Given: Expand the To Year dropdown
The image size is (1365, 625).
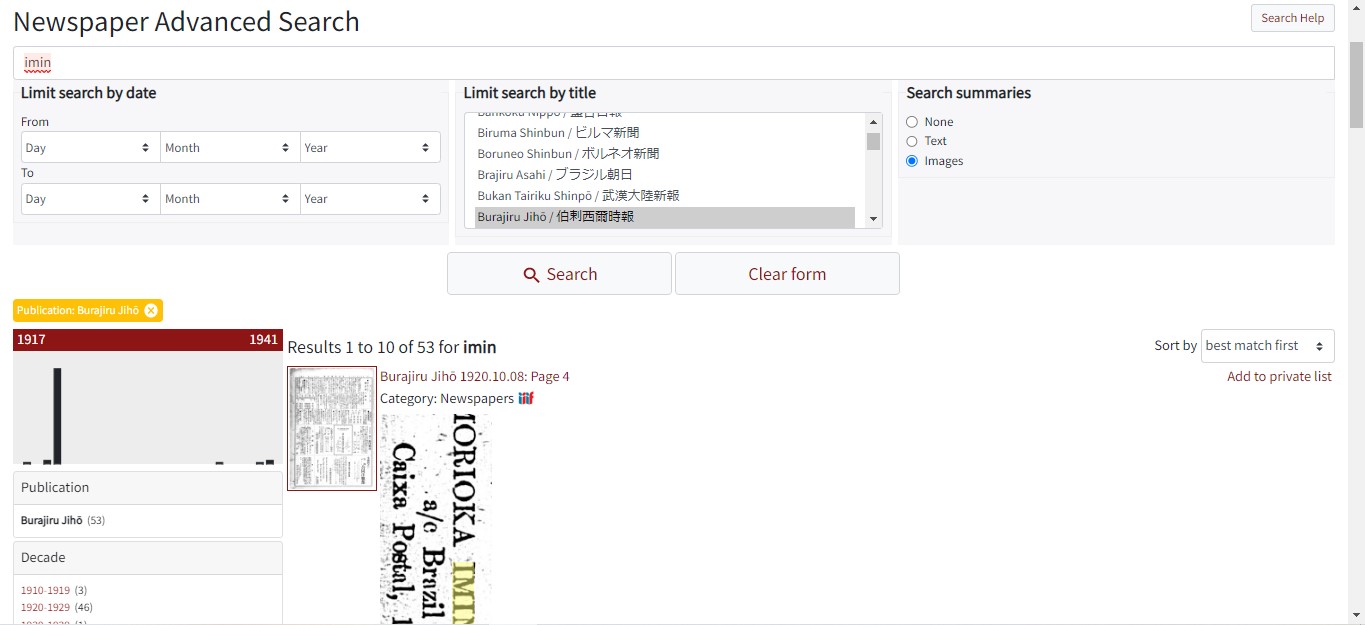Looking at the screenshot, I should click(x=370, y=199).
